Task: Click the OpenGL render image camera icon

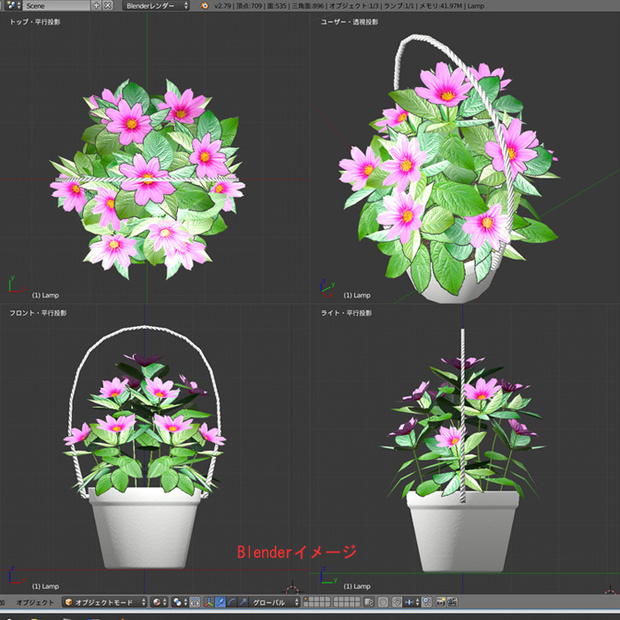Action: click(440, 602)
